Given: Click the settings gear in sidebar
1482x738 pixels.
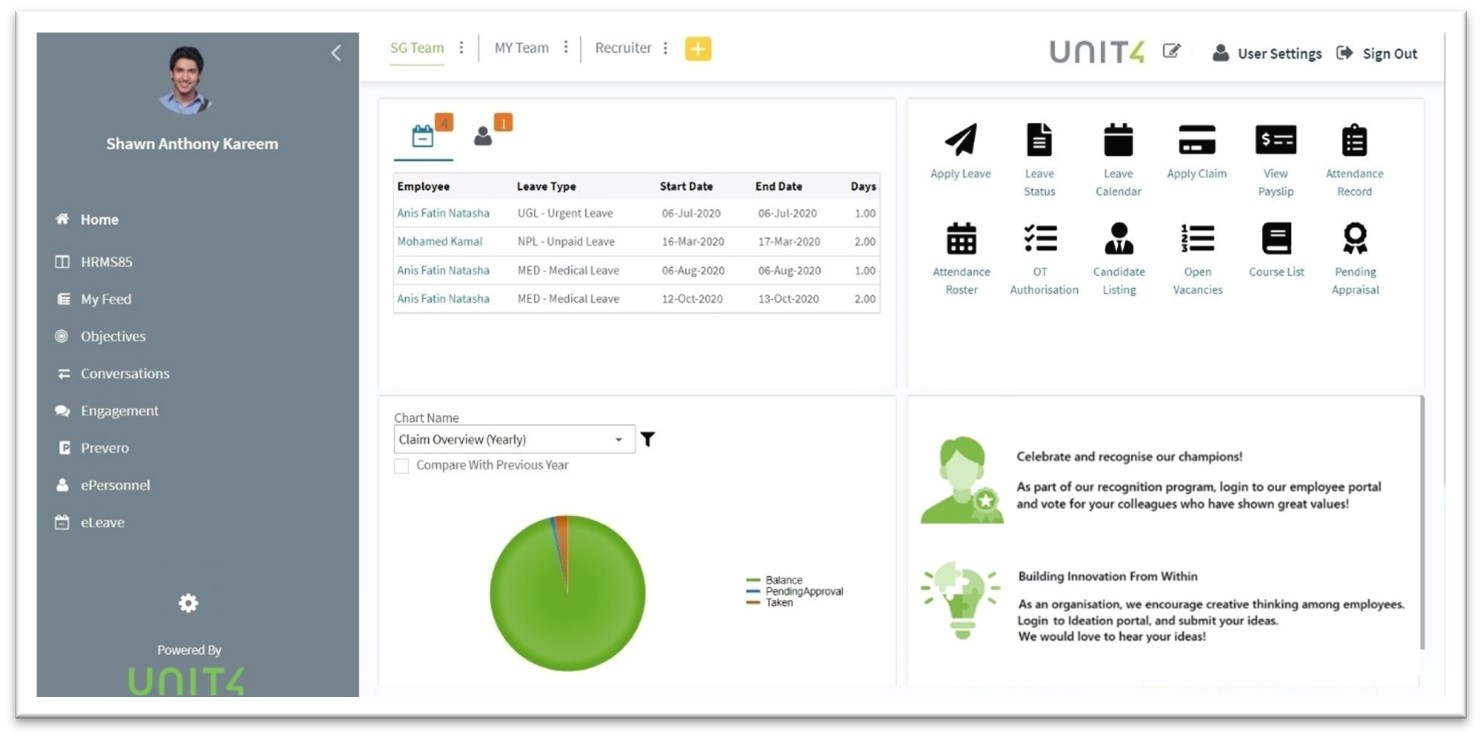Looking at the screenshot, I should click(188, 603).
